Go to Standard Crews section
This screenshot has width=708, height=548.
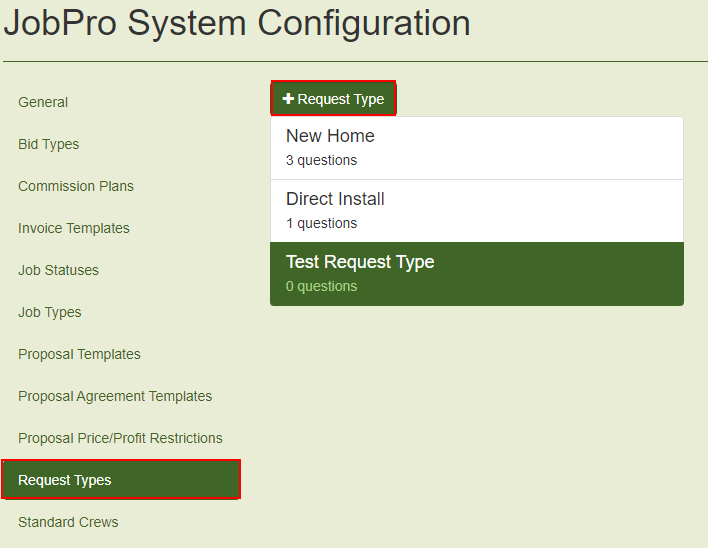point(68,522)
